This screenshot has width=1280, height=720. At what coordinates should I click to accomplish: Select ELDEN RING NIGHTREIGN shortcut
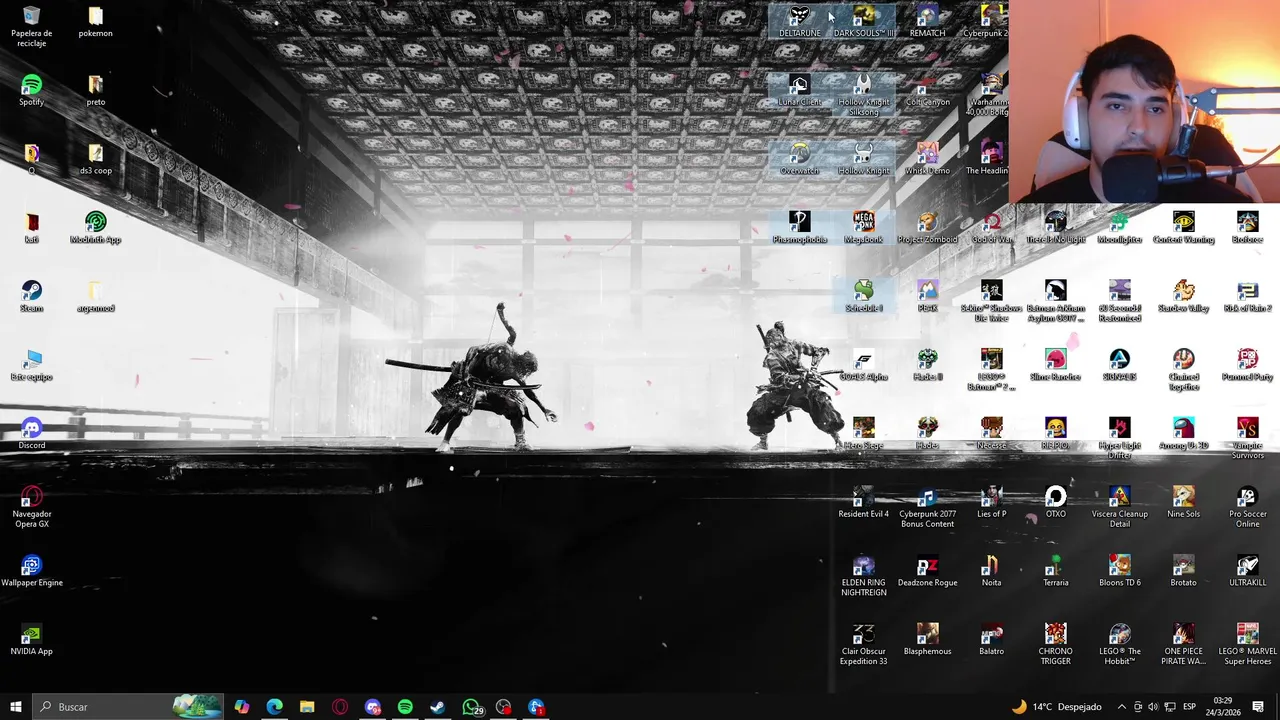(x=863, y=576)
